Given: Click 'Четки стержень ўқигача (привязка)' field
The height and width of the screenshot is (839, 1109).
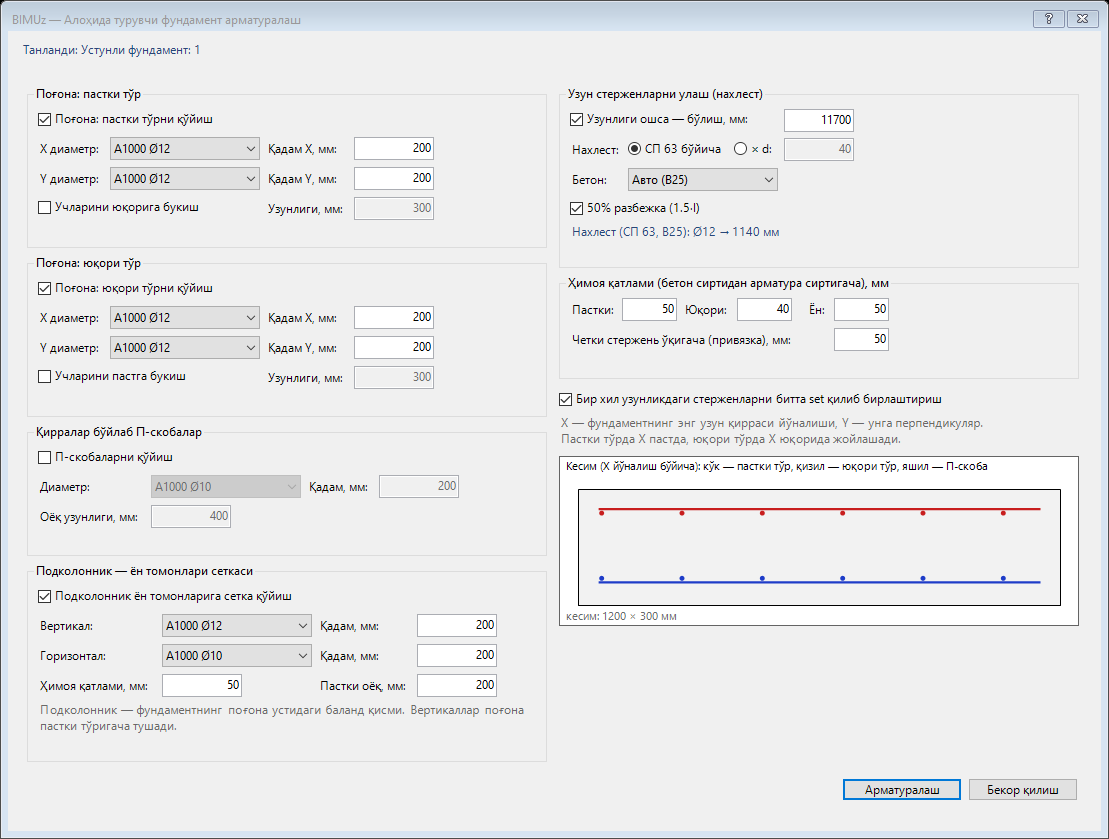Looking at the screenshot, I should coord(861,340).
